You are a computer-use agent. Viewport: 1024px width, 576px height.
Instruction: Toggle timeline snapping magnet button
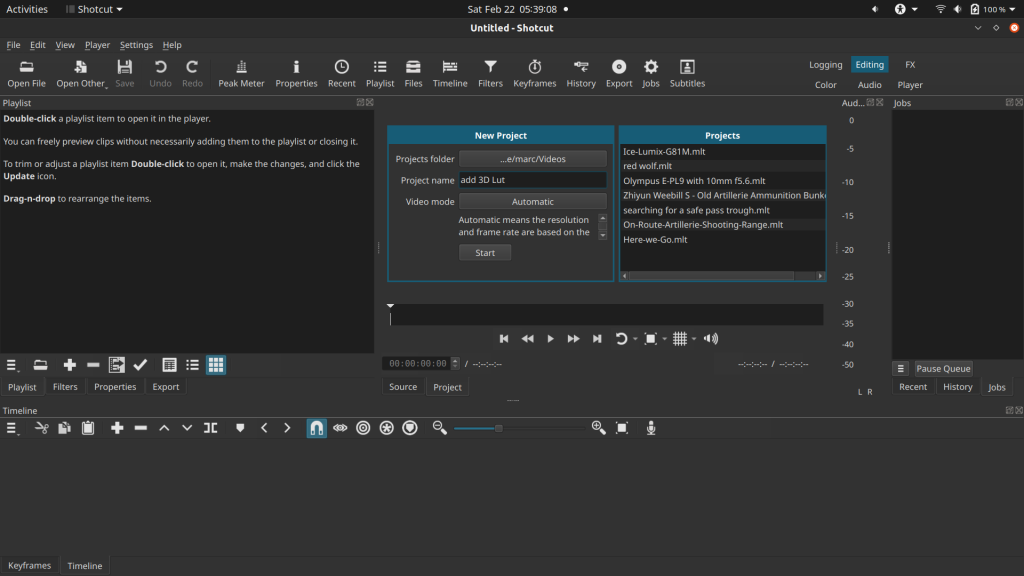coord(316,428)
